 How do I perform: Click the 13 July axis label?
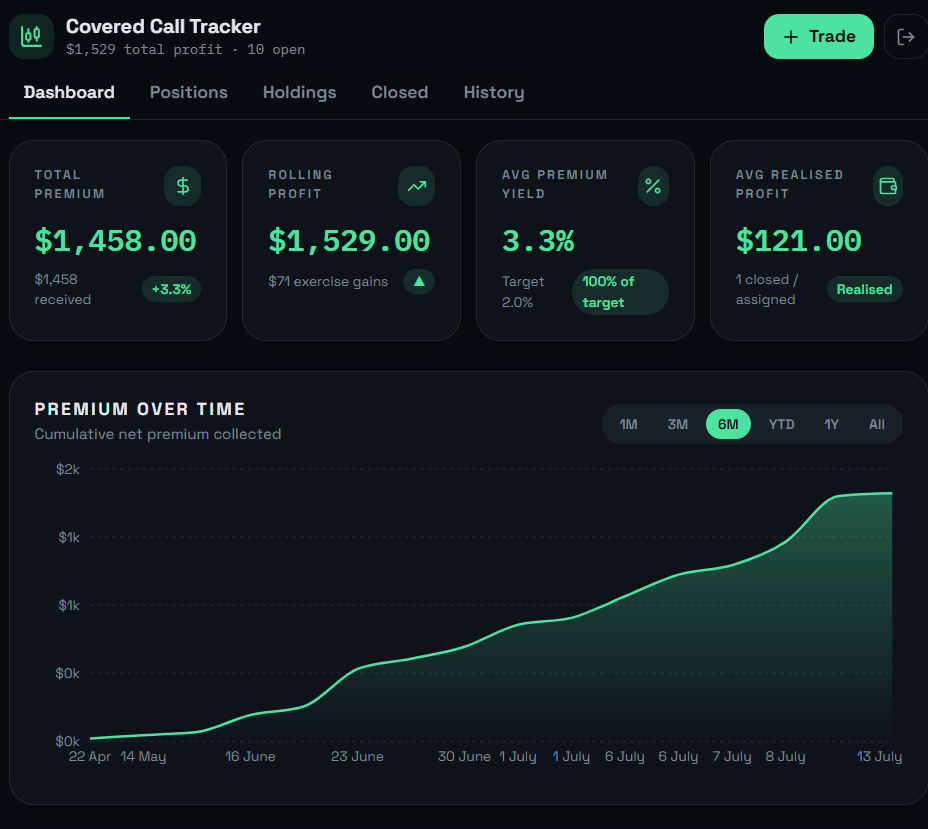tap(879, 756)
